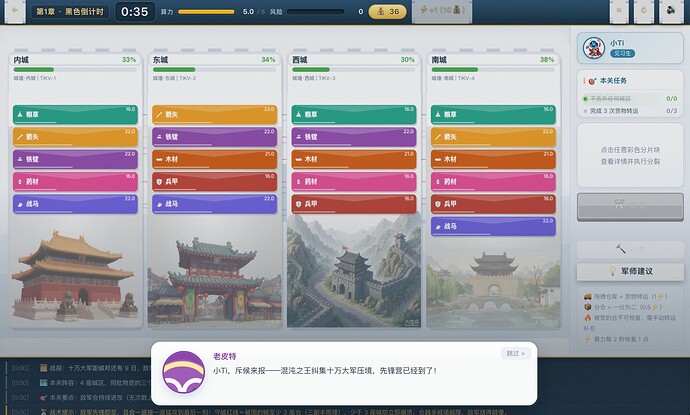690x415 pixels.
Task: Click the 西城 health bar at 30%
Action: pyautogui.click(x=354, y=70)
